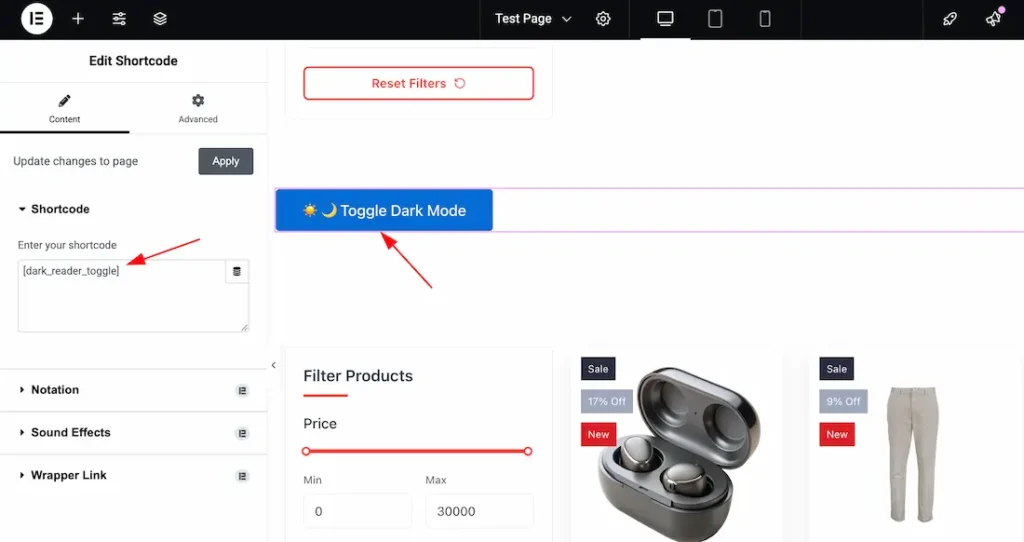This screenshot has height=542, width=1024.
Task: Click the plus icon to add element
Action: 78,19
